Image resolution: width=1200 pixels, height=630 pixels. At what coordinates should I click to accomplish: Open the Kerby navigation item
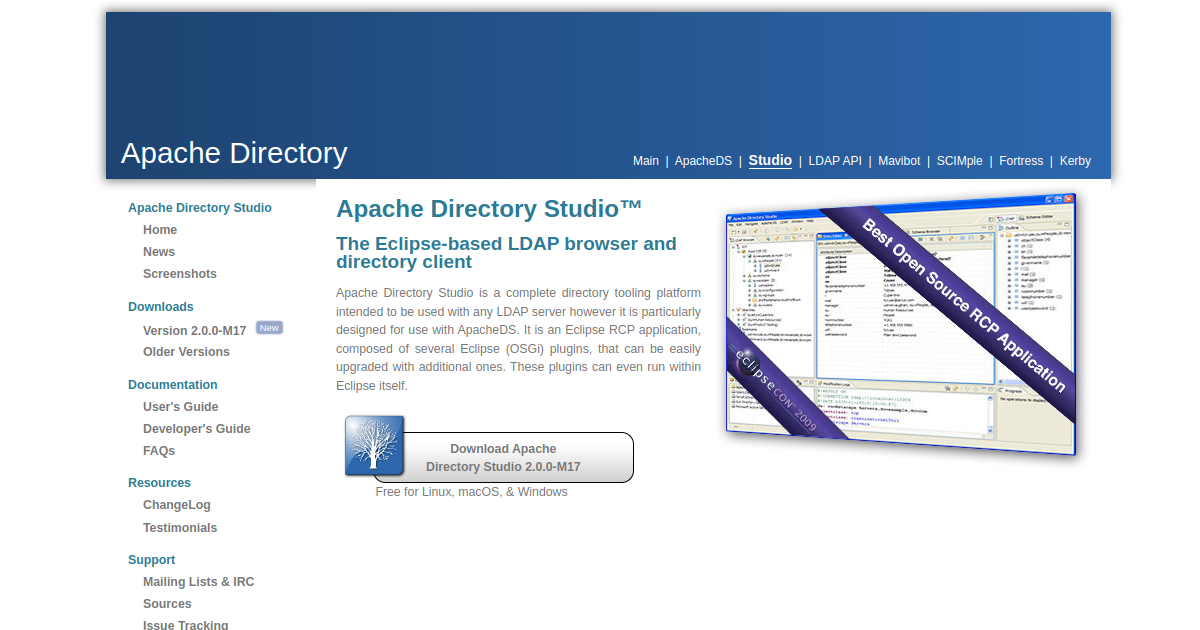click(x=1075, y=161)
